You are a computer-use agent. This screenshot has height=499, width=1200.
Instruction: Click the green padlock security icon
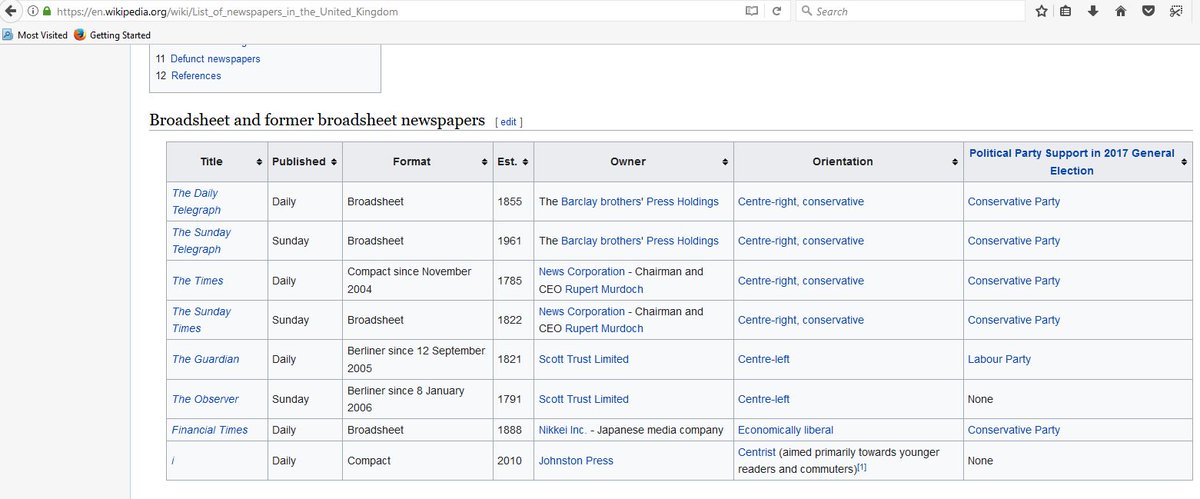[46, 11]
